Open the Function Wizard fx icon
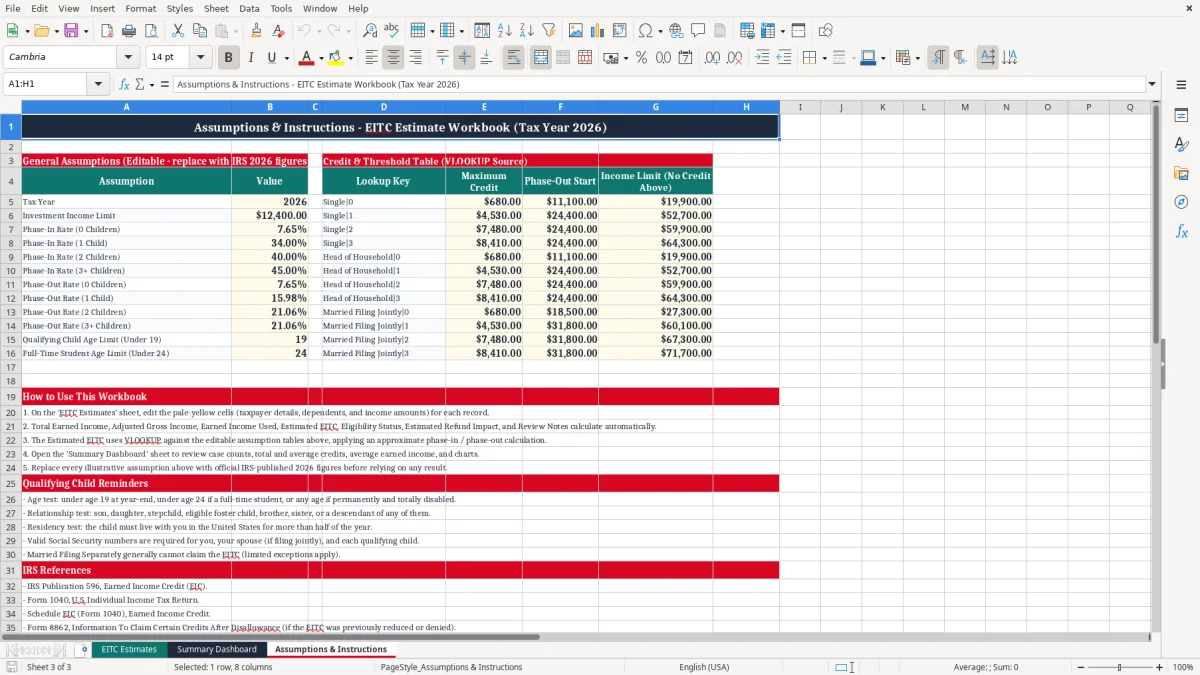 124,84
